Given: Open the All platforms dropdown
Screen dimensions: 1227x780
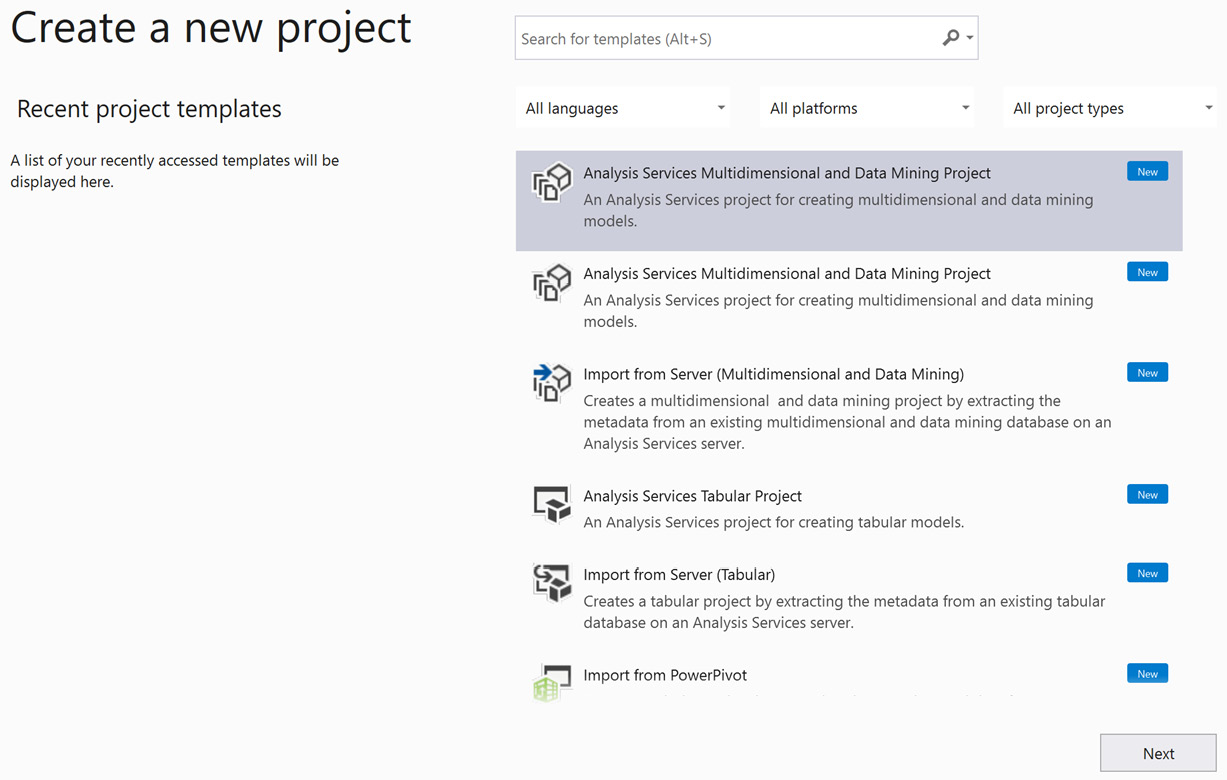Looking at the screenshot, I should pos(868,108).
